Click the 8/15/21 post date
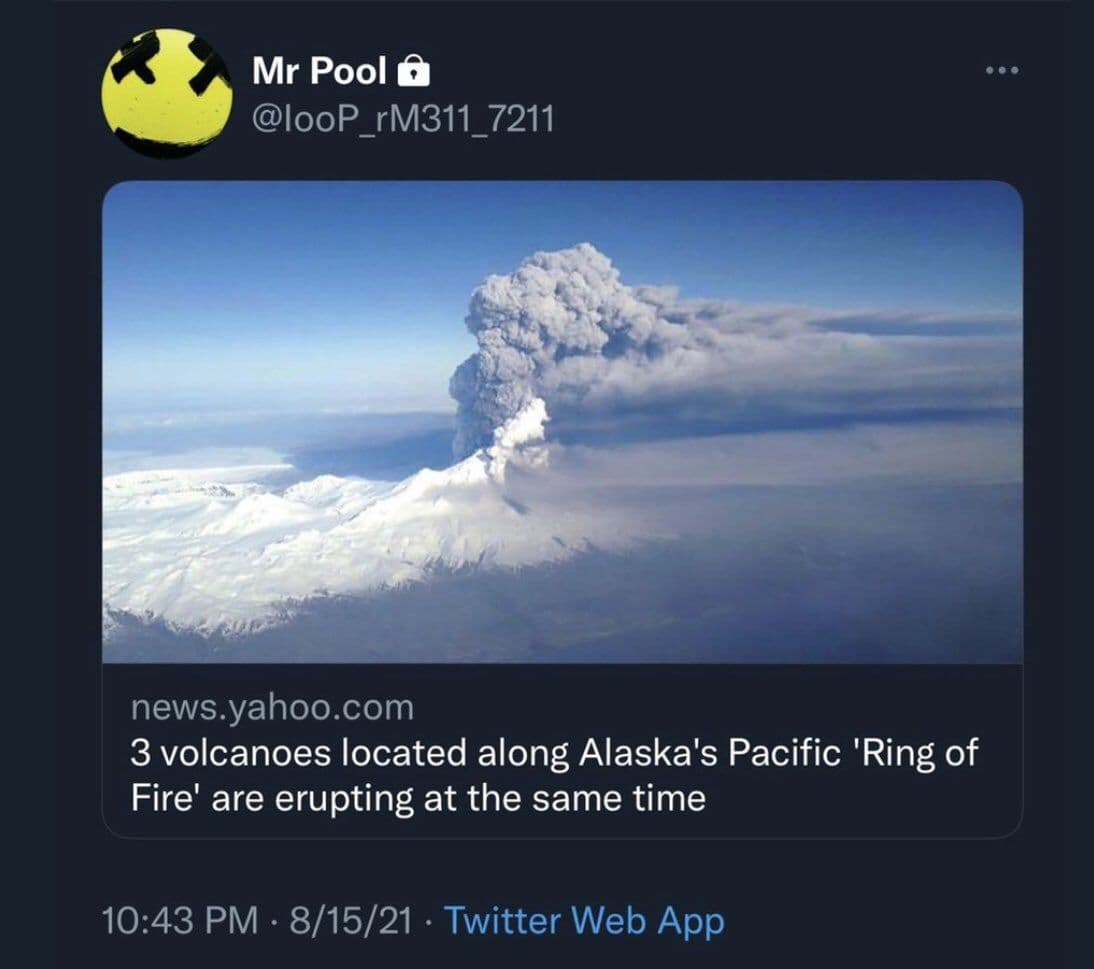This screenshot has height=969, width=1094. pyautogui.click(x=349, y=921)
